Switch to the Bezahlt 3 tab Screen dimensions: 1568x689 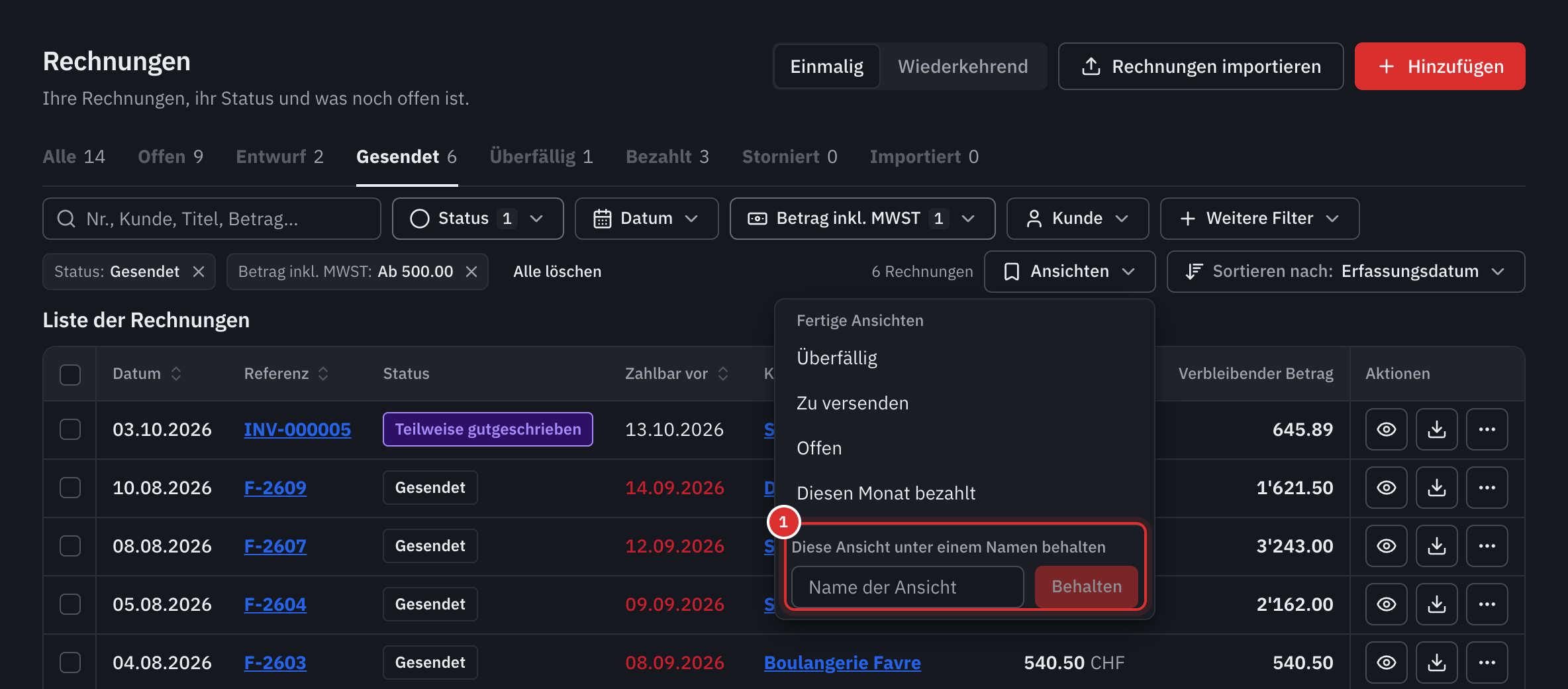point(667,157)
